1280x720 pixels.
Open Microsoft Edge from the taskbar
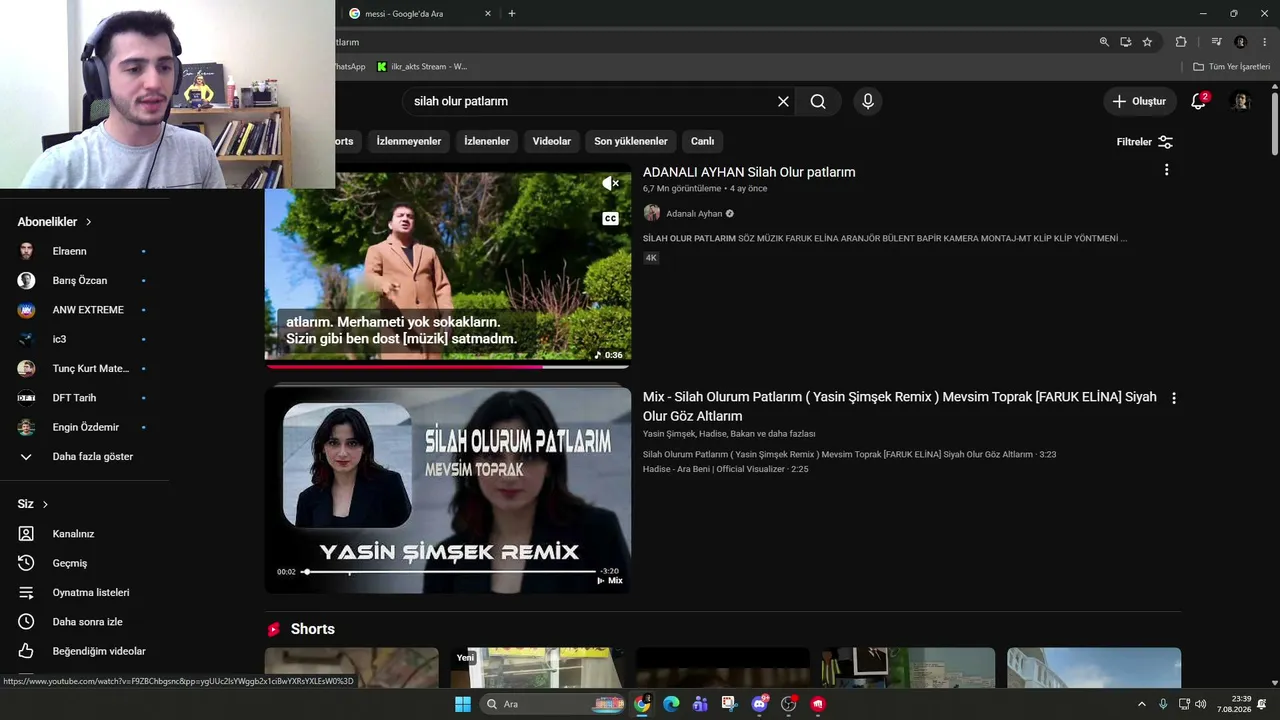[671, 704]
